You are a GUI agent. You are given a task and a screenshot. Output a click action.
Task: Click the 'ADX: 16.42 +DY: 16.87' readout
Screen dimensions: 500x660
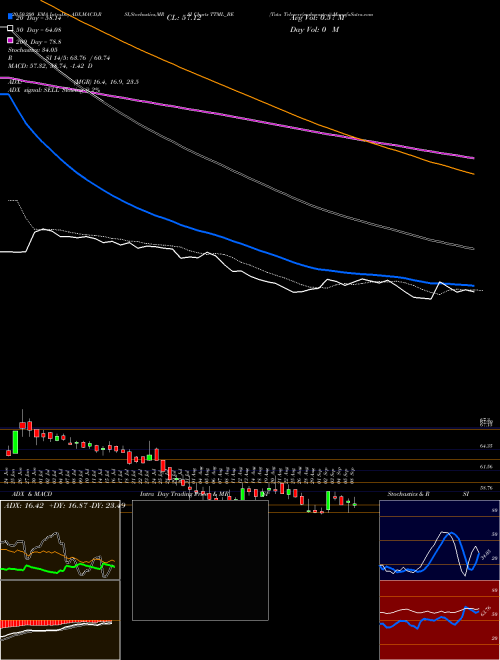point(44,505)
